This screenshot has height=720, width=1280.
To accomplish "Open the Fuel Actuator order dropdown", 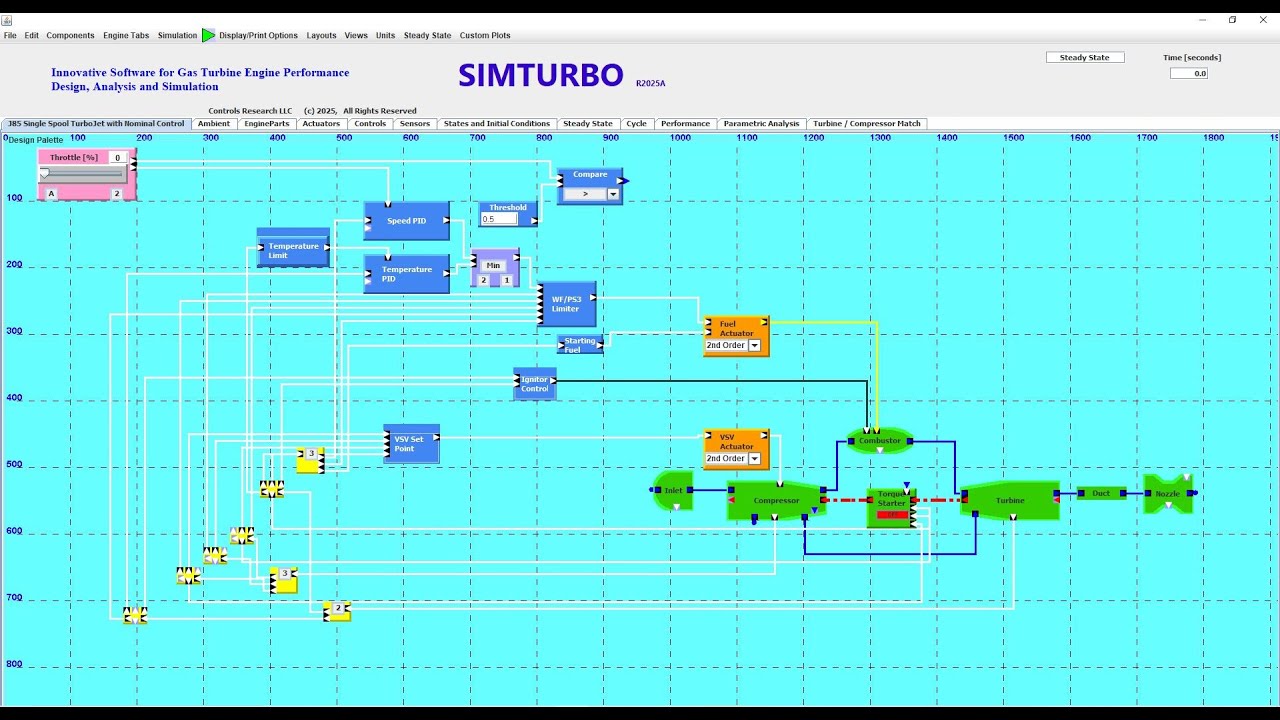I will pos(754,345).
